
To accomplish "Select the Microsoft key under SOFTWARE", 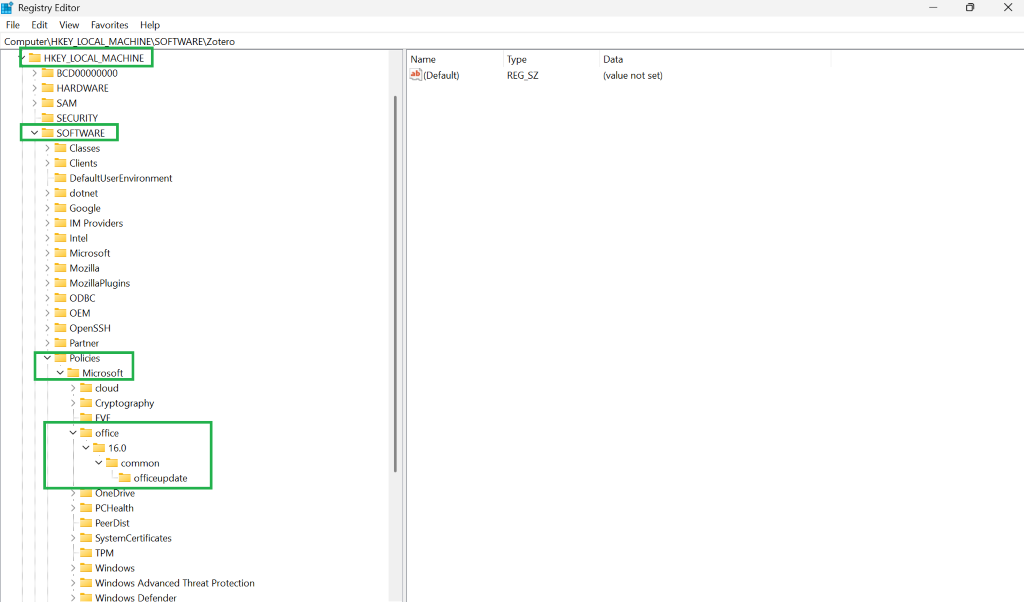I will [x=90, y=253].
